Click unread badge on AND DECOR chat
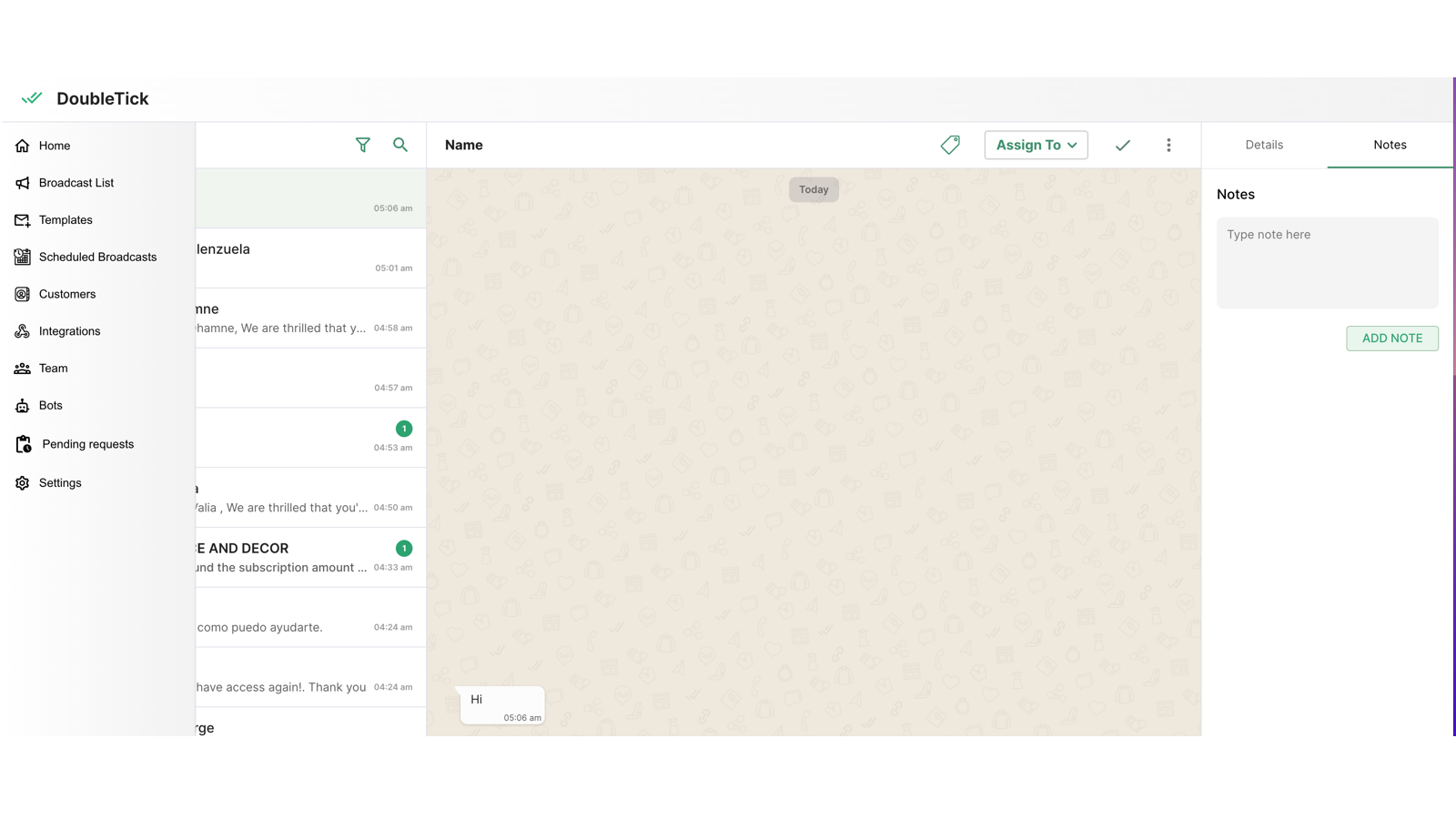 [x=404, y=549]
